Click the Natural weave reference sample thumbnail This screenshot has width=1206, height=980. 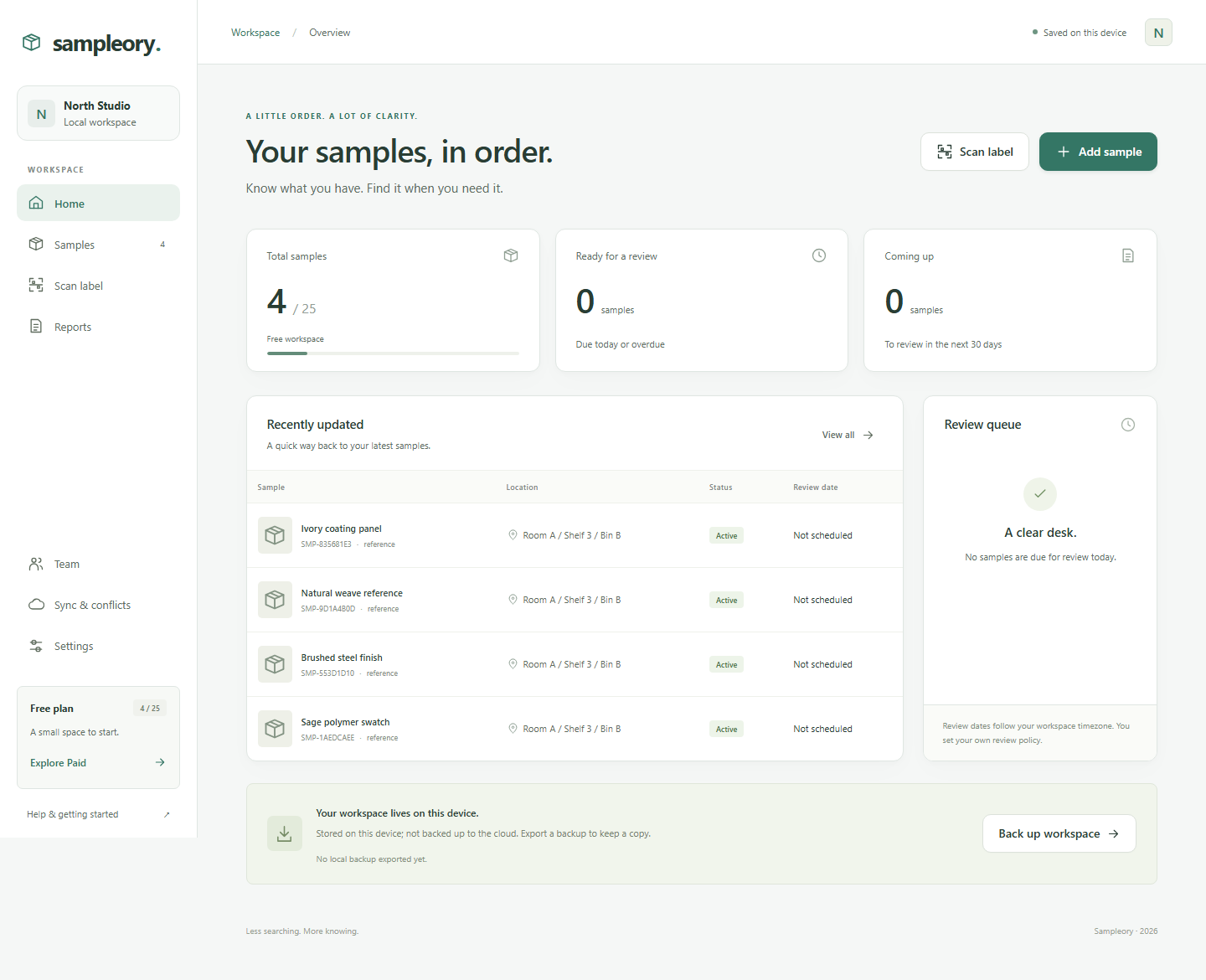(x=275, y=600)
